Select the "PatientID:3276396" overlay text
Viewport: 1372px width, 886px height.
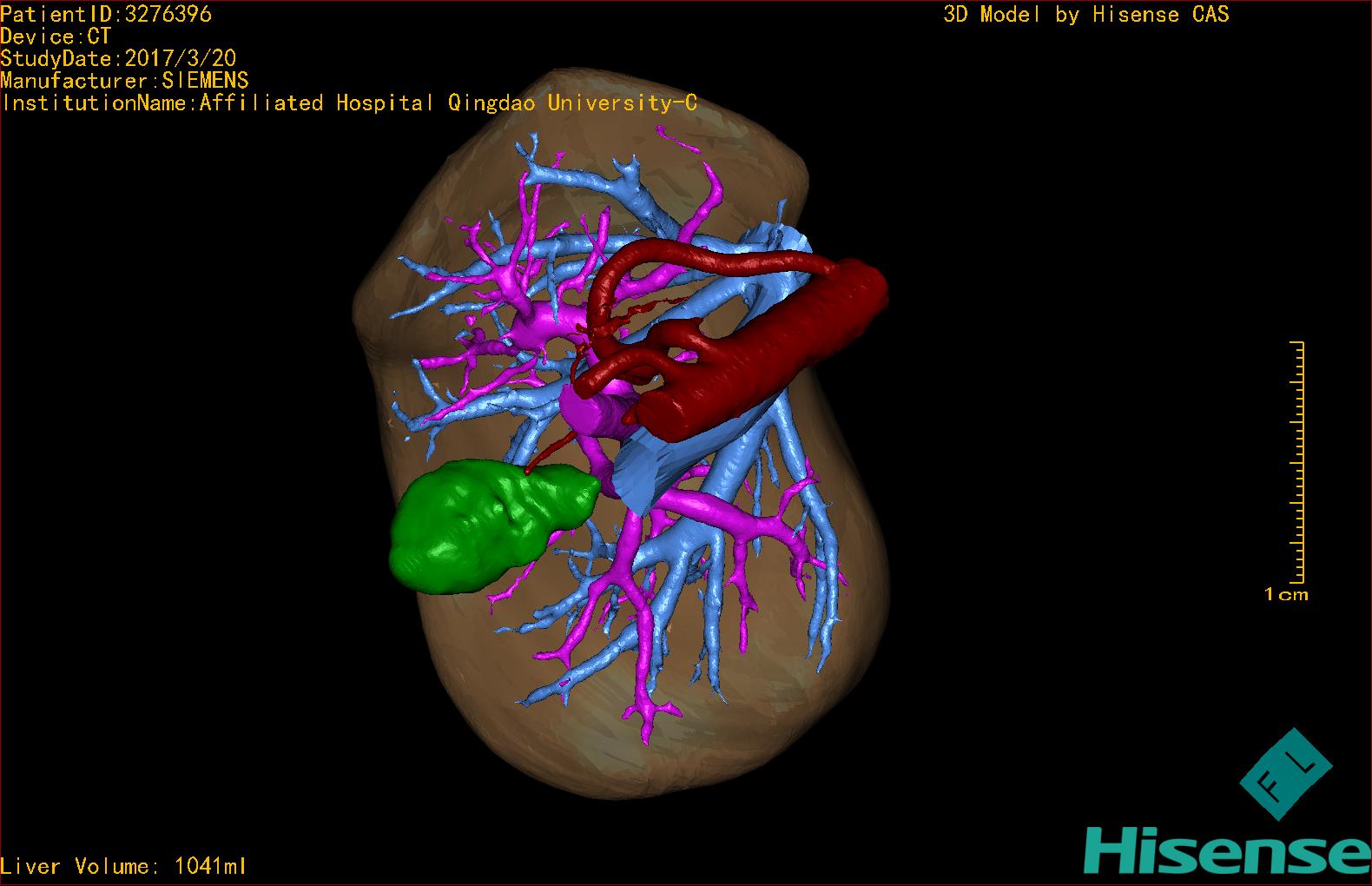[x=106, y=14]
